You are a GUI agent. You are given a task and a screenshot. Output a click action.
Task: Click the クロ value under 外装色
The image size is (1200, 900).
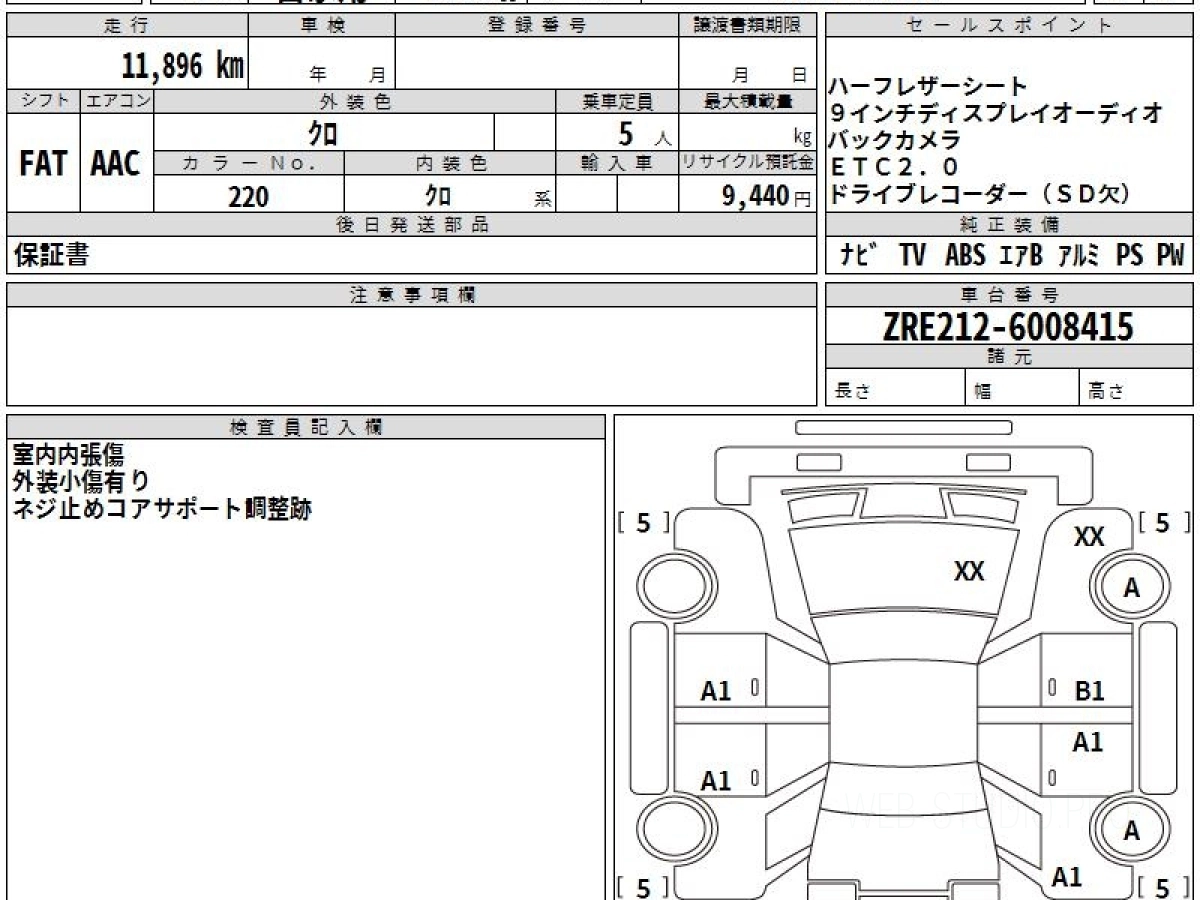click(323, 132)
